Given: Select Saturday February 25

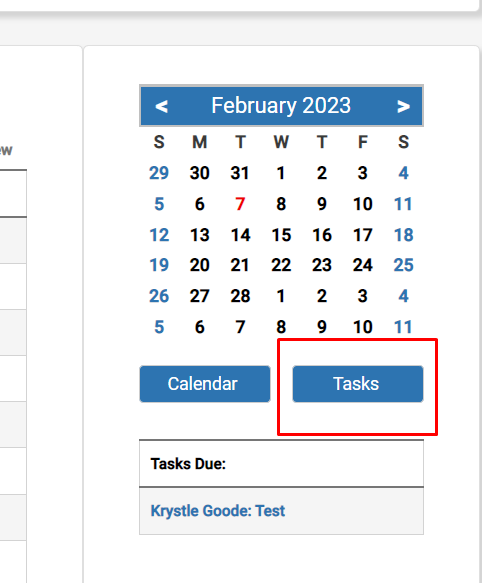Looking at the screenshot, I should (404, 265).
